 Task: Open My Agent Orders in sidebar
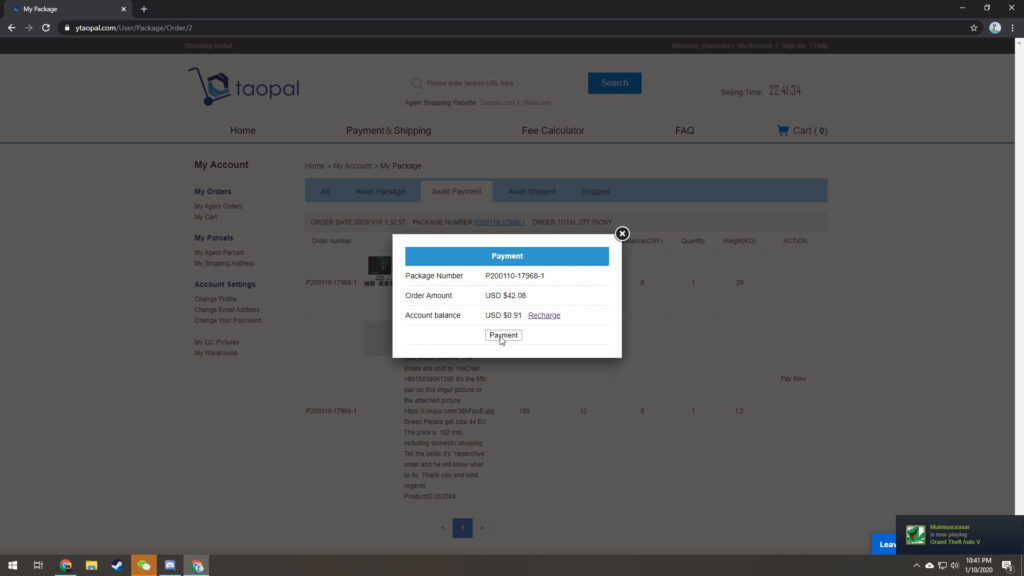click(218, 206)
